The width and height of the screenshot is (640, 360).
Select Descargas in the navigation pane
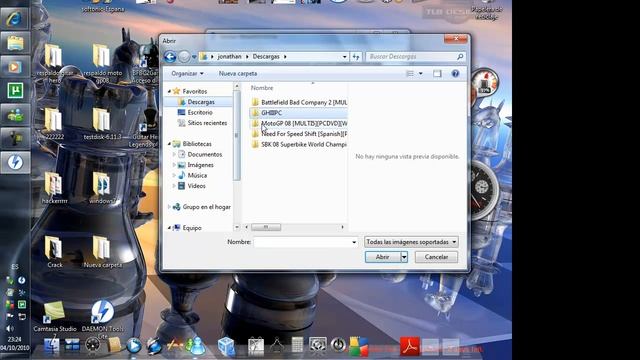pos(201,102)
